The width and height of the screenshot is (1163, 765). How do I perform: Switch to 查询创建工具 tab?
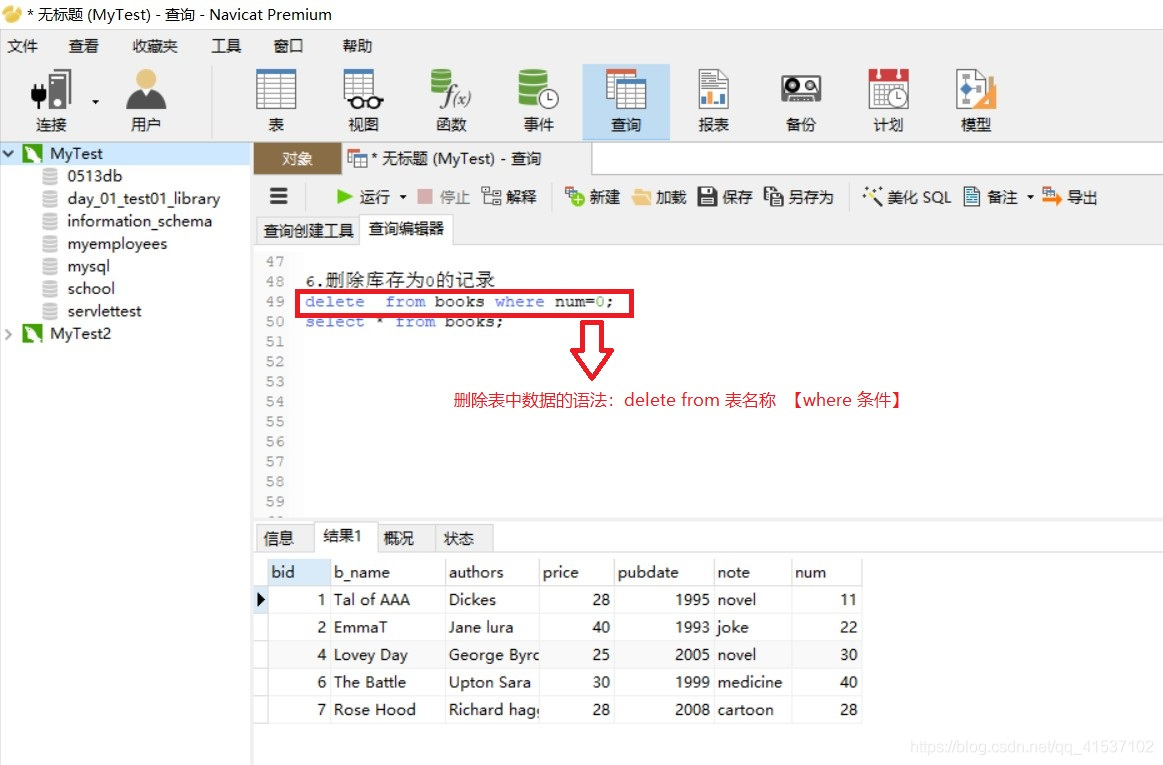click(308, 231)
